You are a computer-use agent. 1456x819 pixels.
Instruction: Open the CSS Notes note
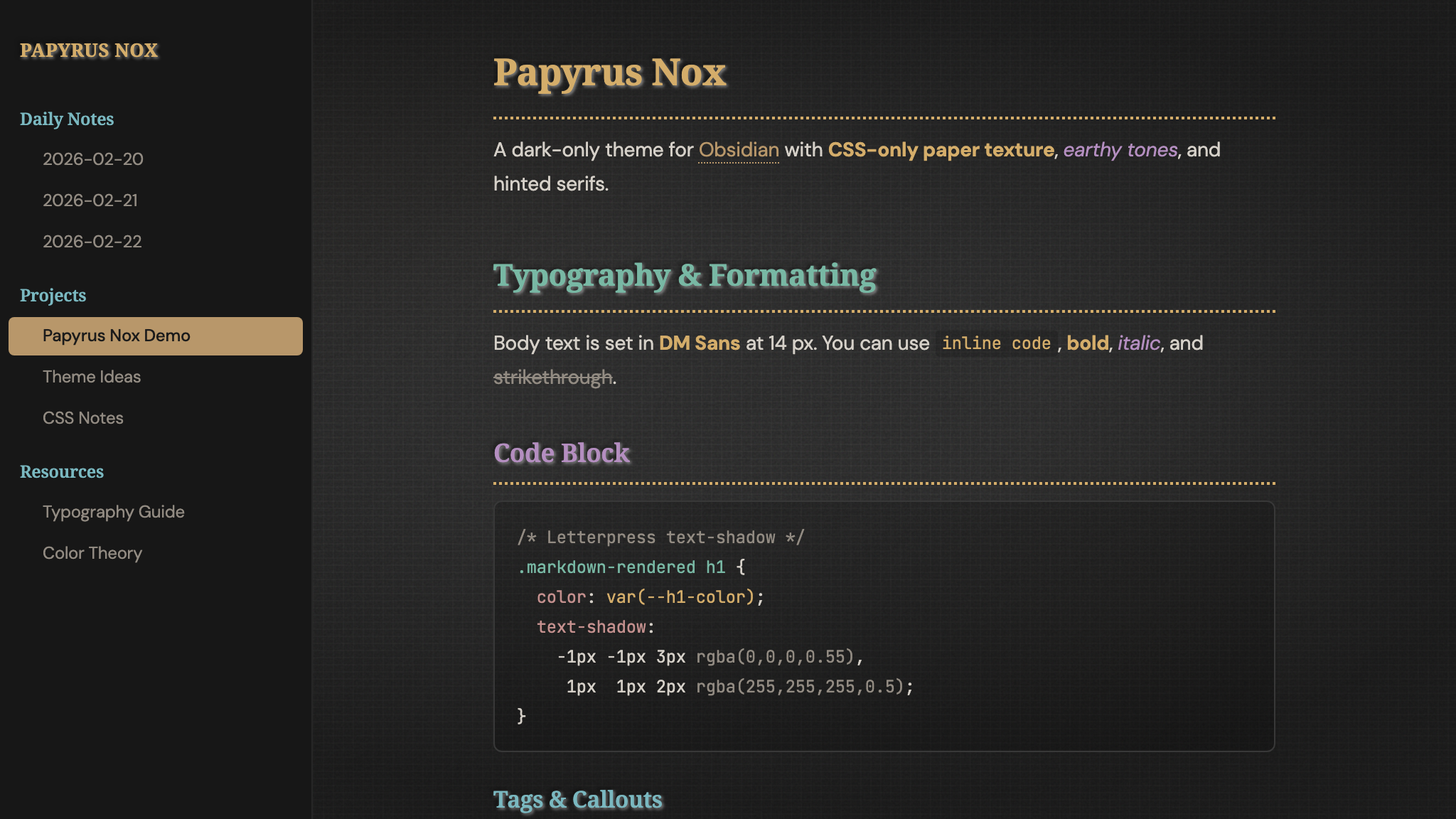pos(83,418)
